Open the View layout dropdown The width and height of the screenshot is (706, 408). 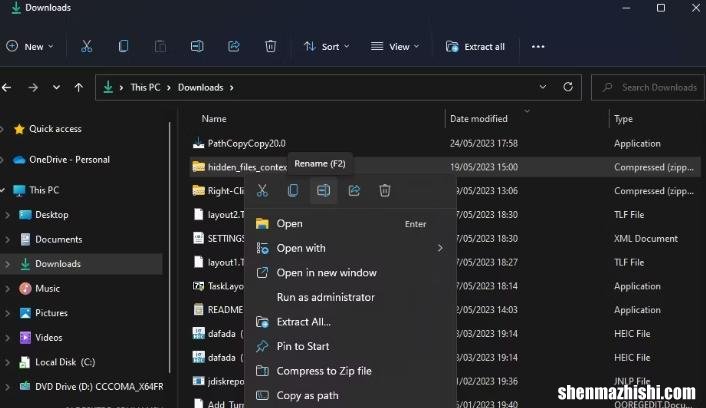pyautogui.click(x=395, y=46)
